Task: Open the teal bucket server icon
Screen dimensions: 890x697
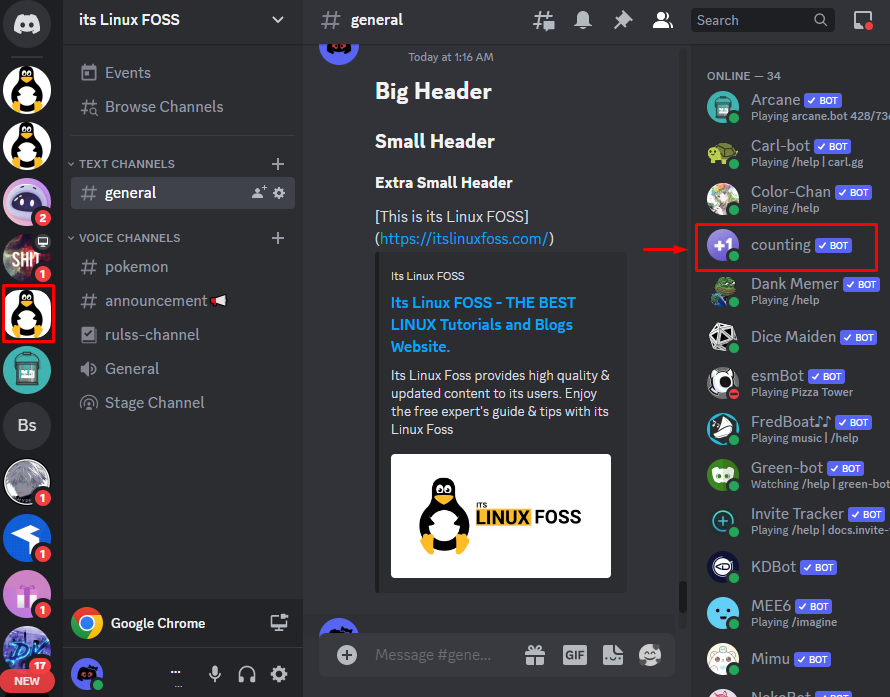Action: 27,370
